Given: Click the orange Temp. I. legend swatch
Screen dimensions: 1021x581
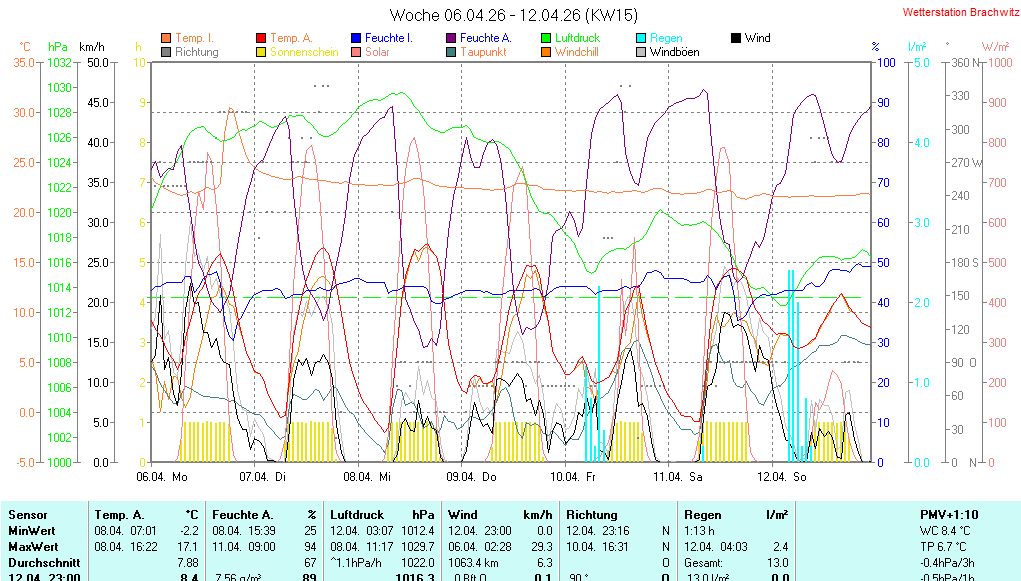Looking at the screenshot, I should click(166, 38).
